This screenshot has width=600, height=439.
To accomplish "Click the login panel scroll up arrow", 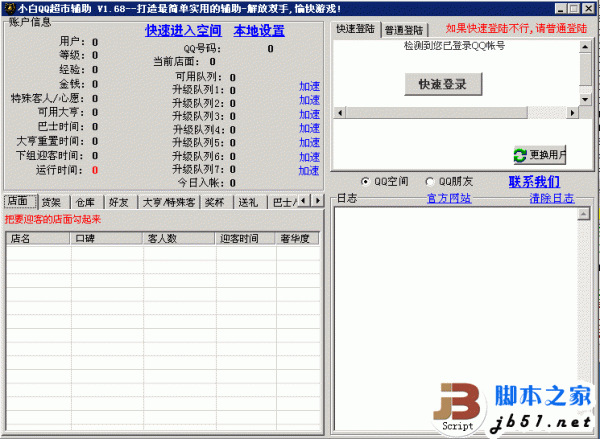I will (x=585, y=47).
